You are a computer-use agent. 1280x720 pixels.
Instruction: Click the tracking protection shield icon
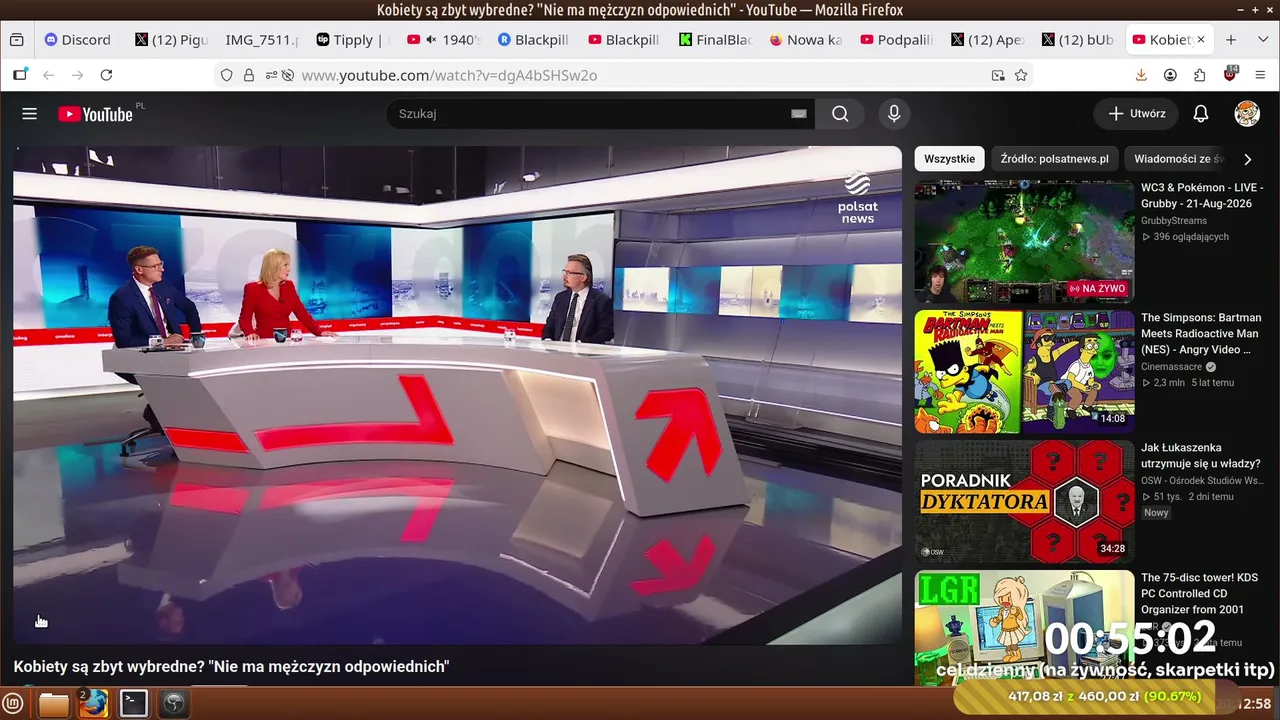point(227,75)
